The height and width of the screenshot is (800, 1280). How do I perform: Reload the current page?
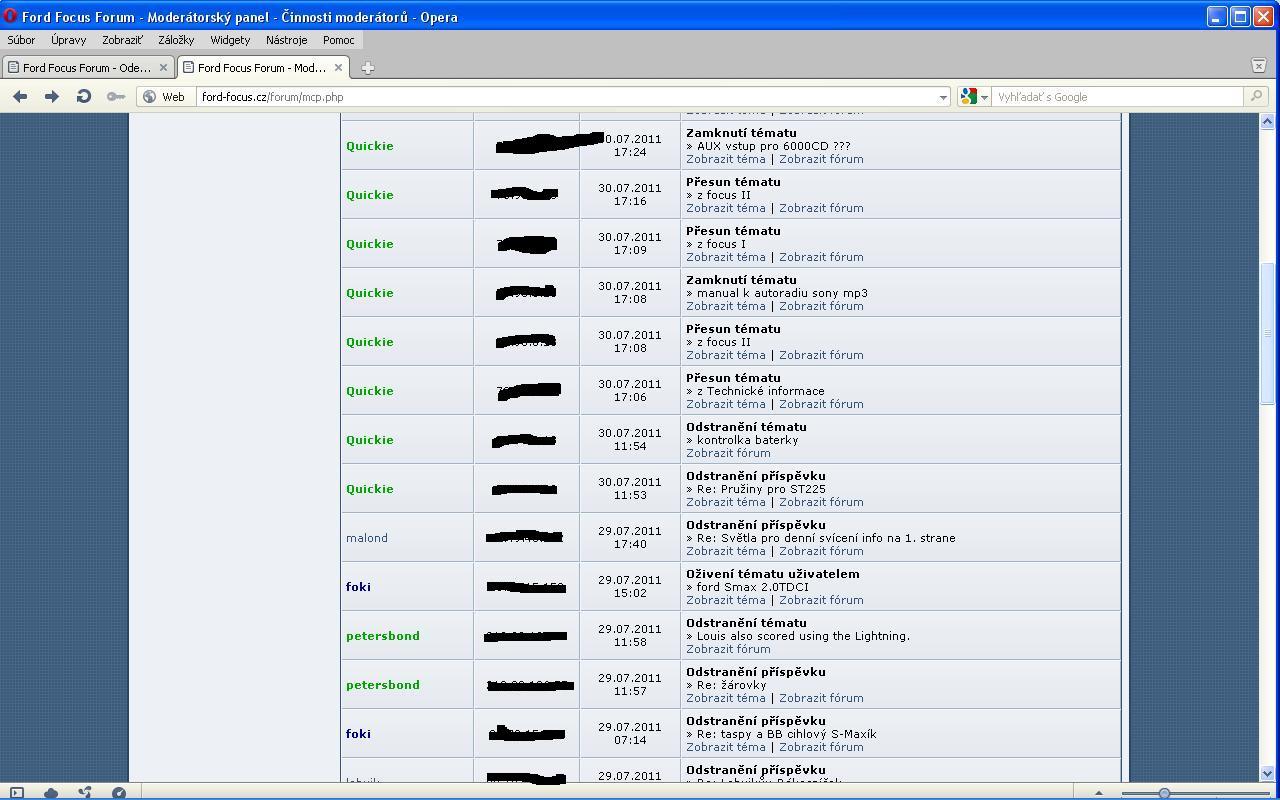[x=84, y=97]
